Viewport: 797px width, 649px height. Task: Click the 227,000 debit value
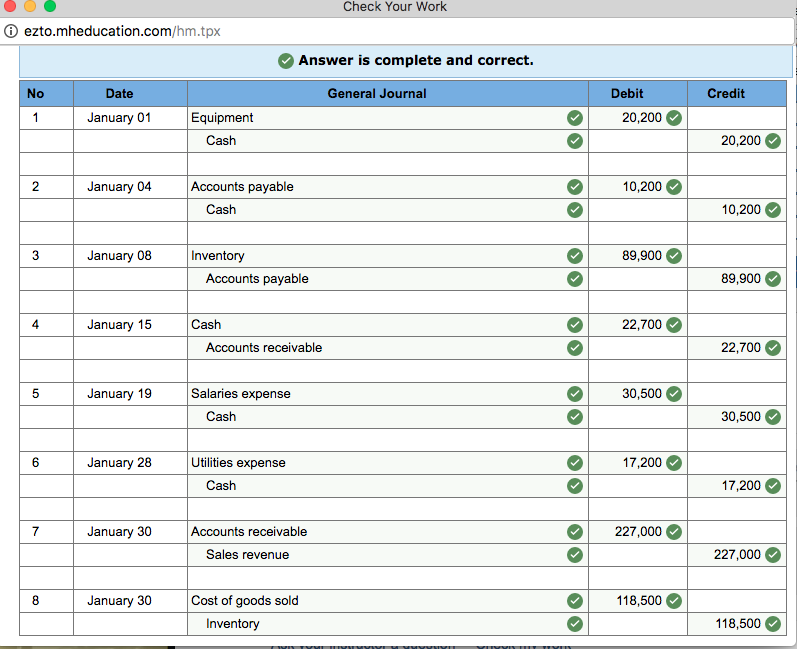(x=638, y=532)
